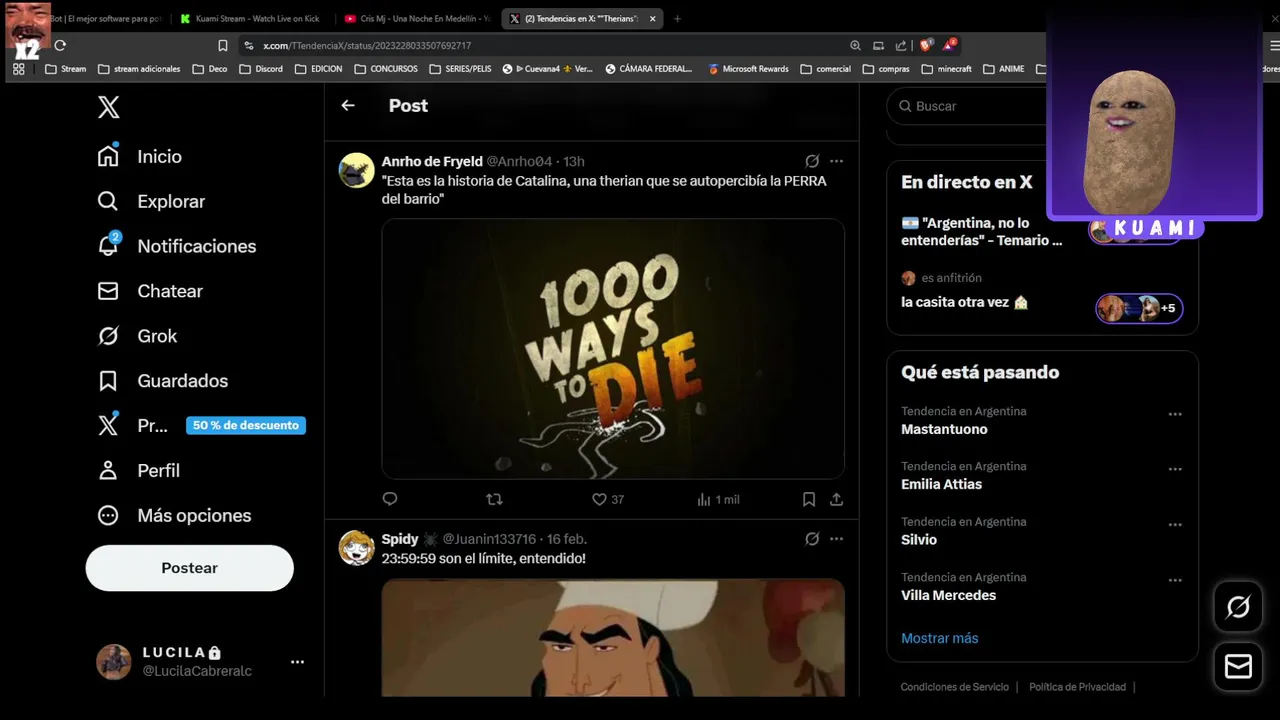Open floating Grok button
Image resolution: width=1280 pixels, height=720 pixels.
tap(1238, 607)
